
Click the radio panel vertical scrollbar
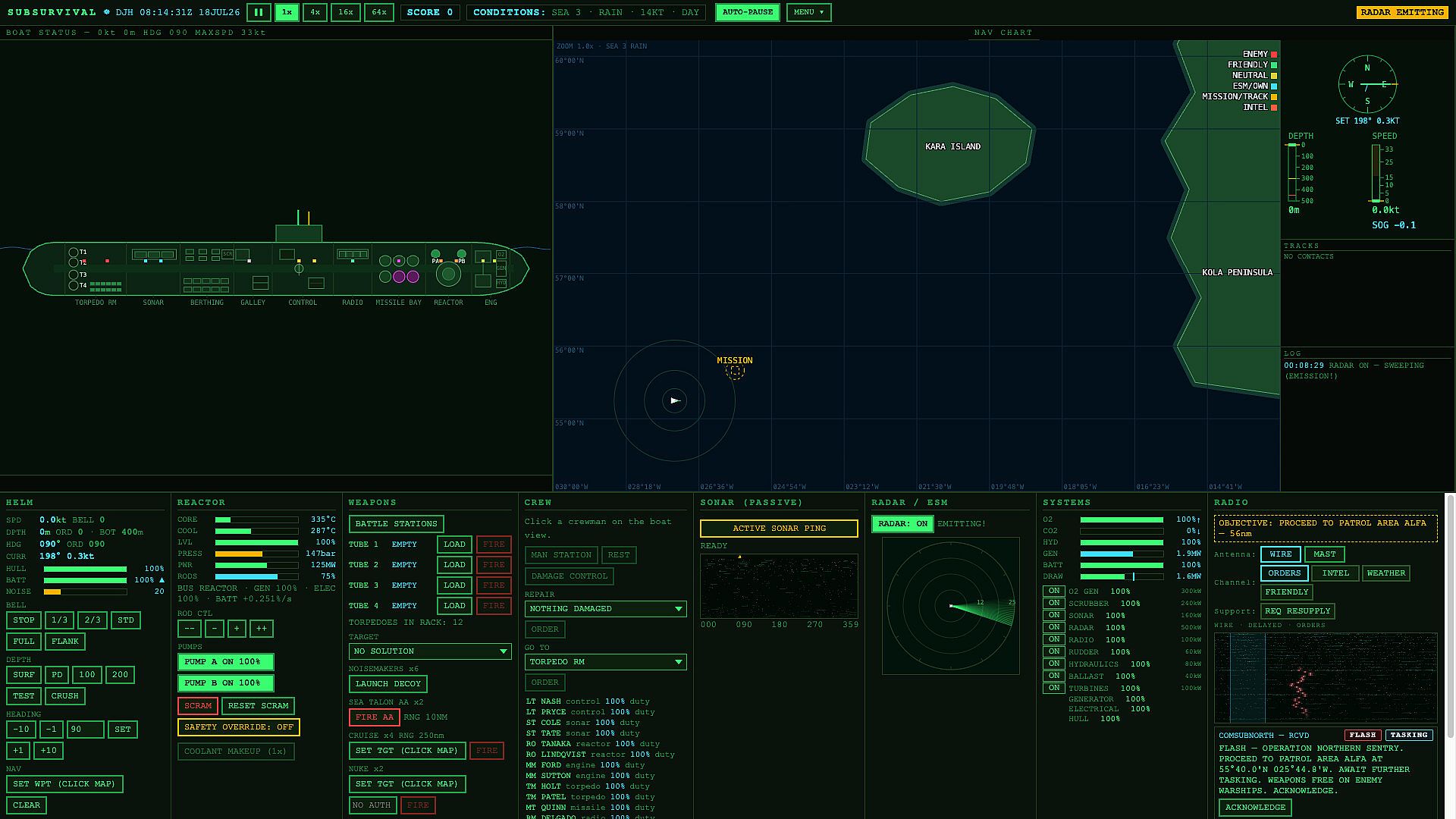[1450, 616]
